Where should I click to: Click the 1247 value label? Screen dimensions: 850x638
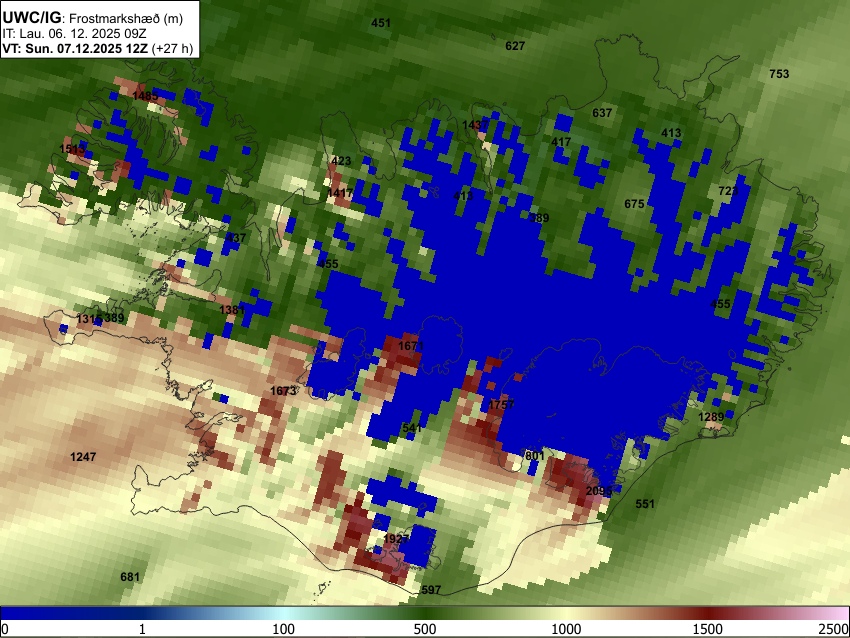pos(83,457)
